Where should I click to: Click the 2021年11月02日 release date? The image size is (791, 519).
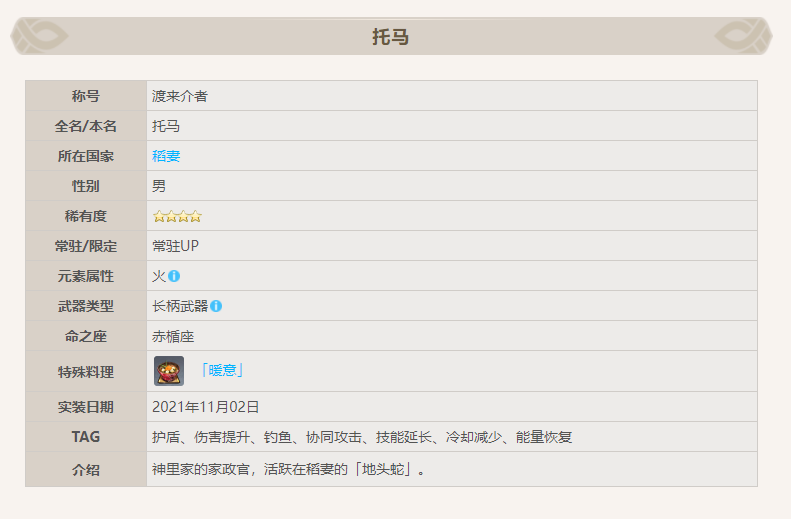pos(206,407)
